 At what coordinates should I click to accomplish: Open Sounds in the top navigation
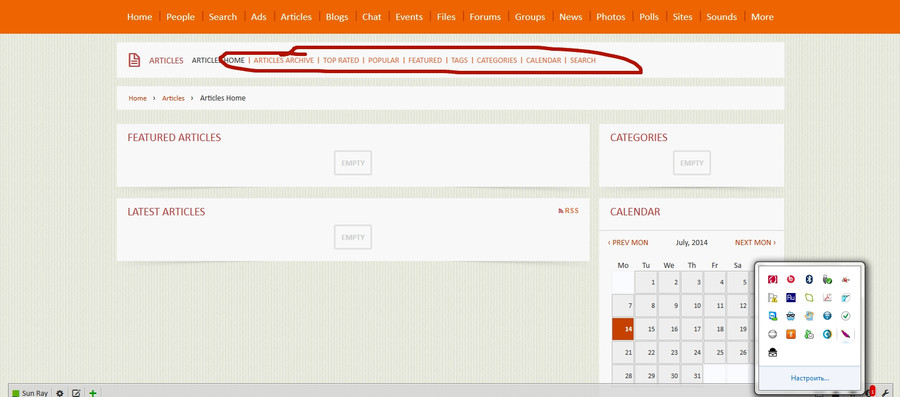(721, 17)
